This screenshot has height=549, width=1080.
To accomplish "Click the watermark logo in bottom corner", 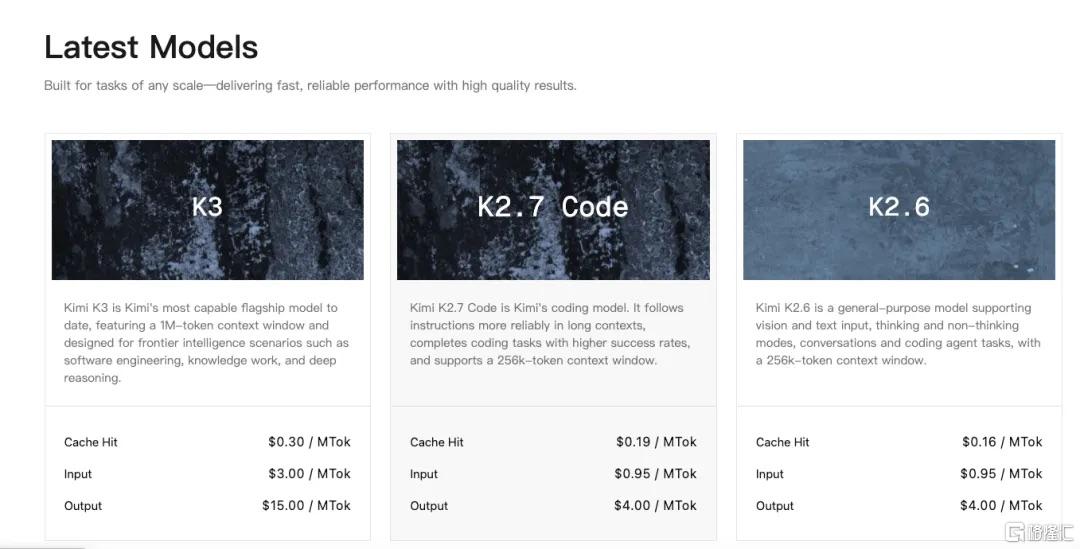I will (1039, 532).
